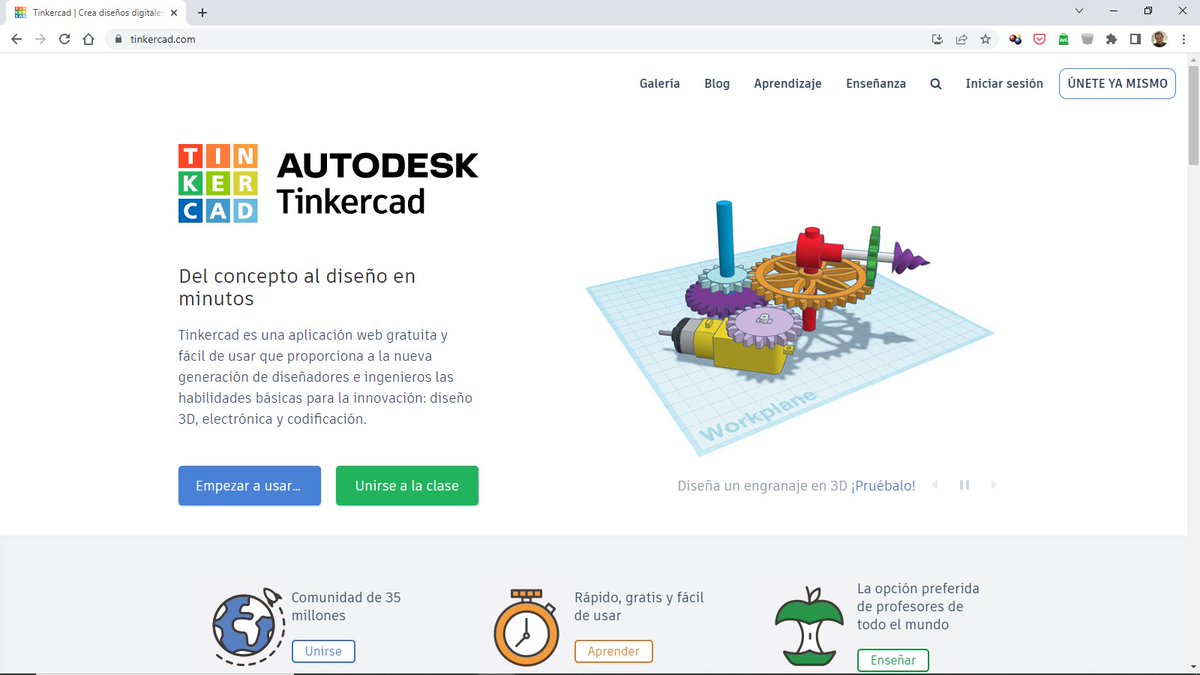The height and width of the screenshot is (675, 1200).
Task: Go back with browser back arrow
Action: point(16,39)
